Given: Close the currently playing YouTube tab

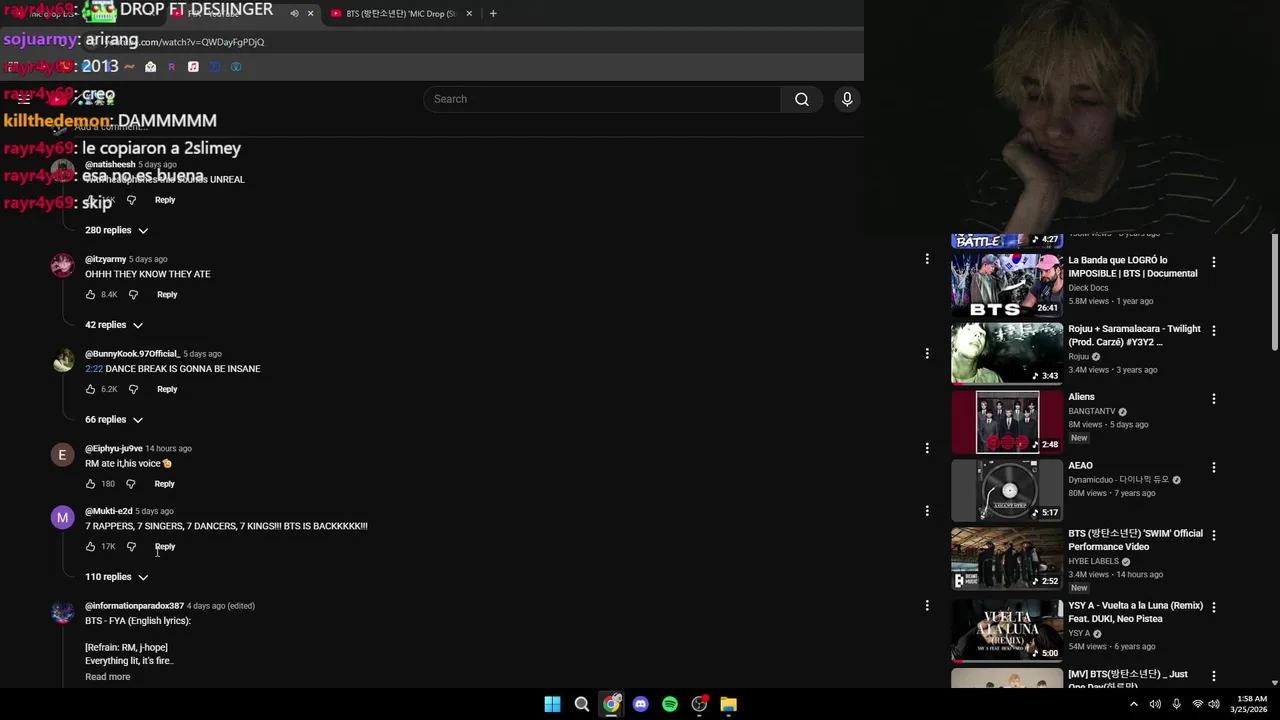Looking at the screenshot, I should pos(310,14).
